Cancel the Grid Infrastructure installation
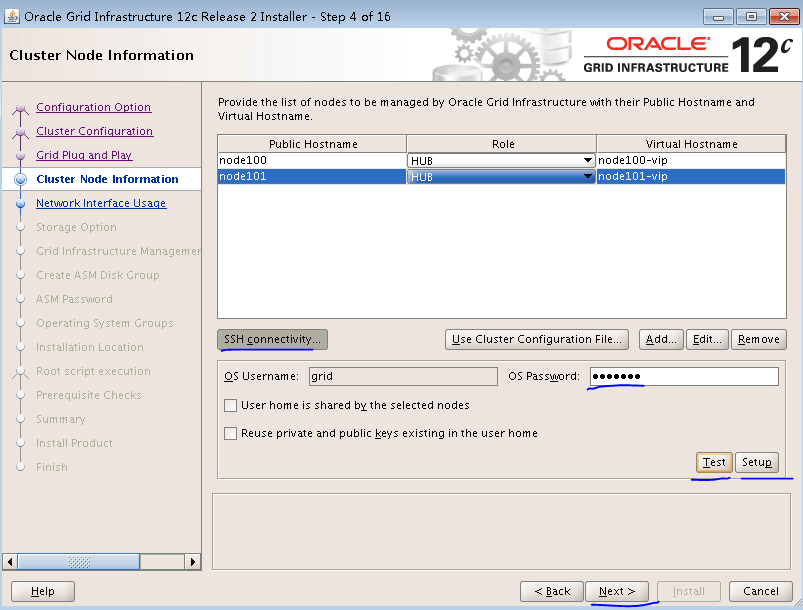803x610 pixels. pos(761,592)
